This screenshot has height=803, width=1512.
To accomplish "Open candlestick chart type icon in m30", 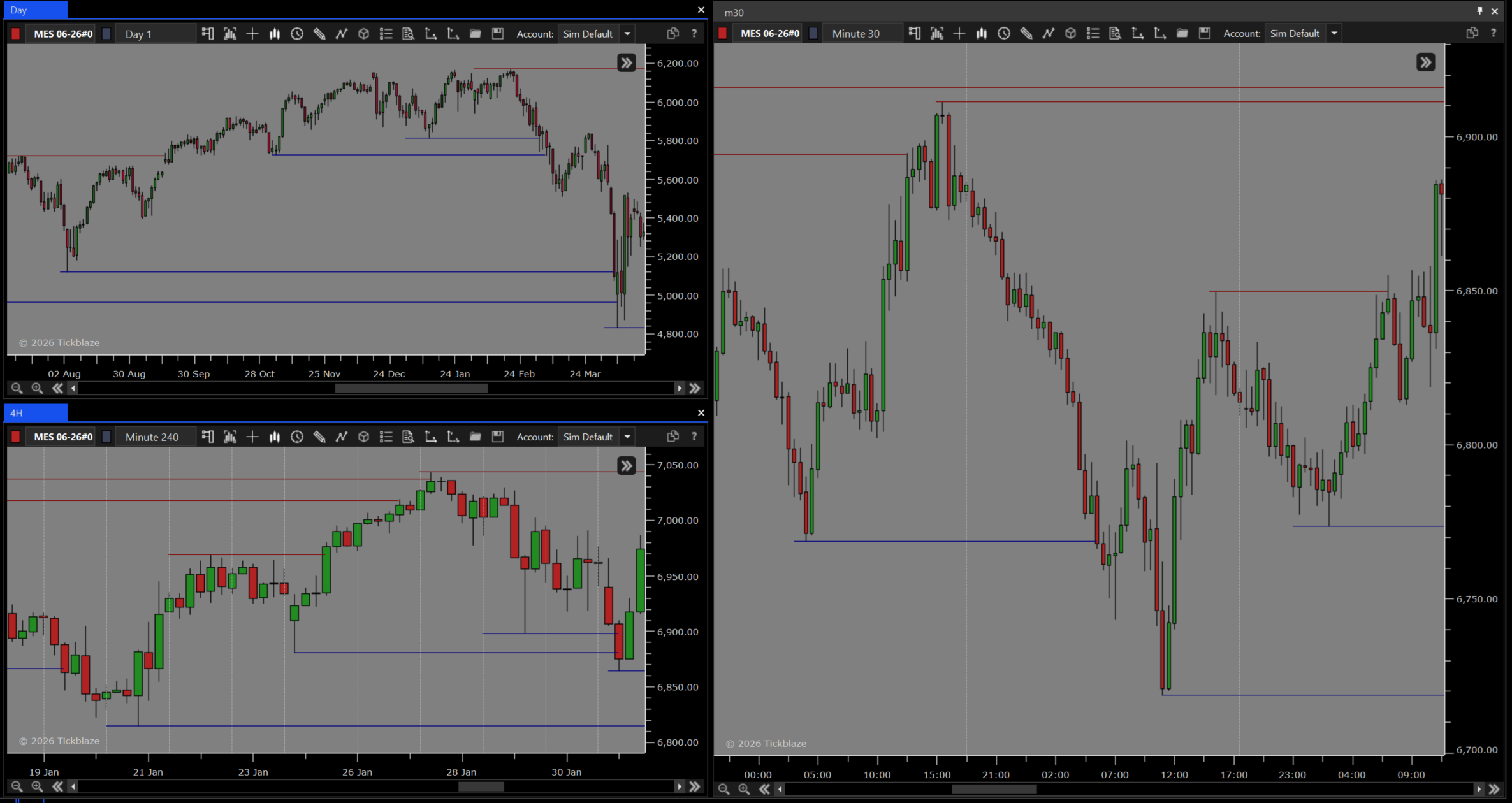I will coord(982,34).
